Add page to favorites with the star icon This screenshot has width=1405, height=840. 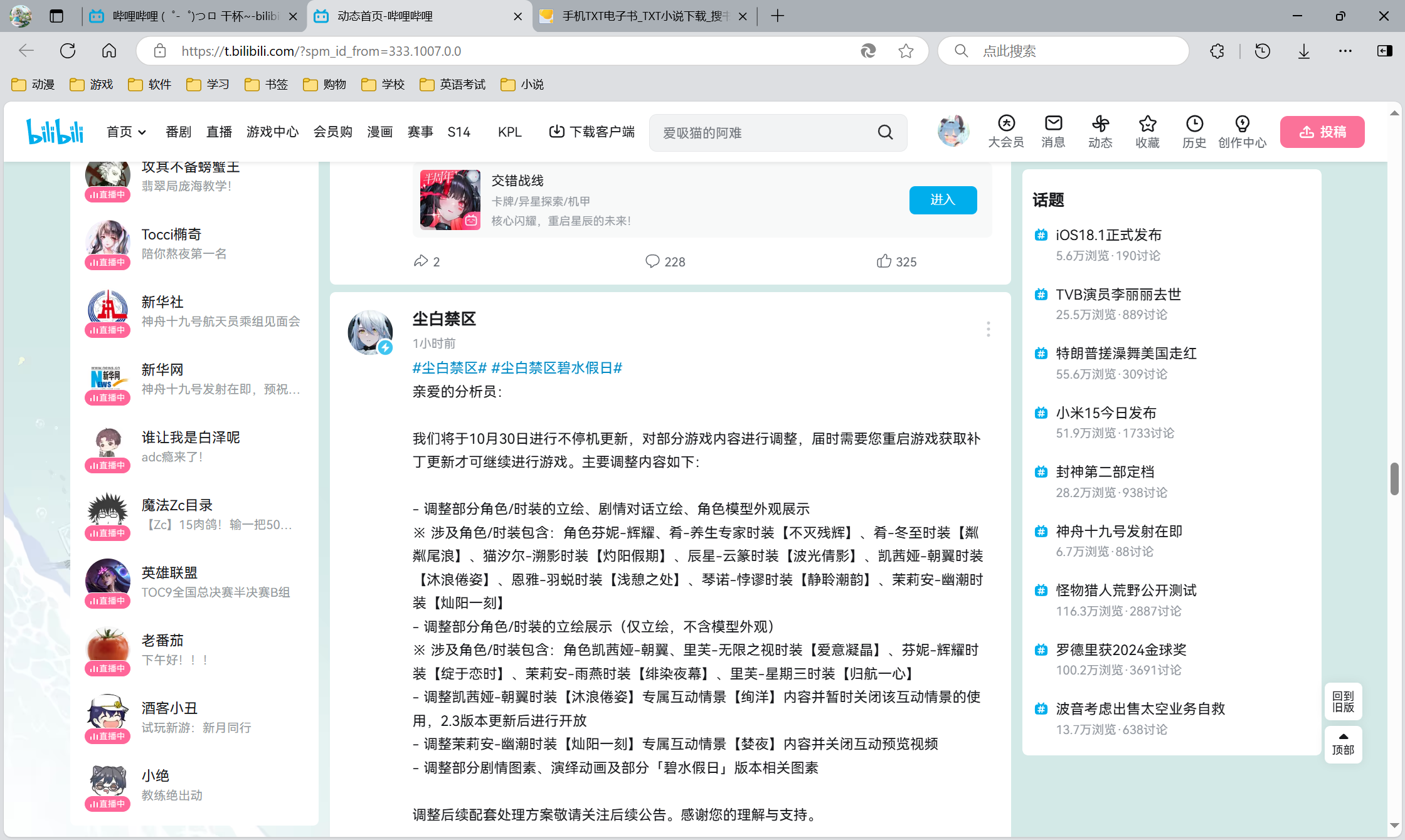[906, 51]
